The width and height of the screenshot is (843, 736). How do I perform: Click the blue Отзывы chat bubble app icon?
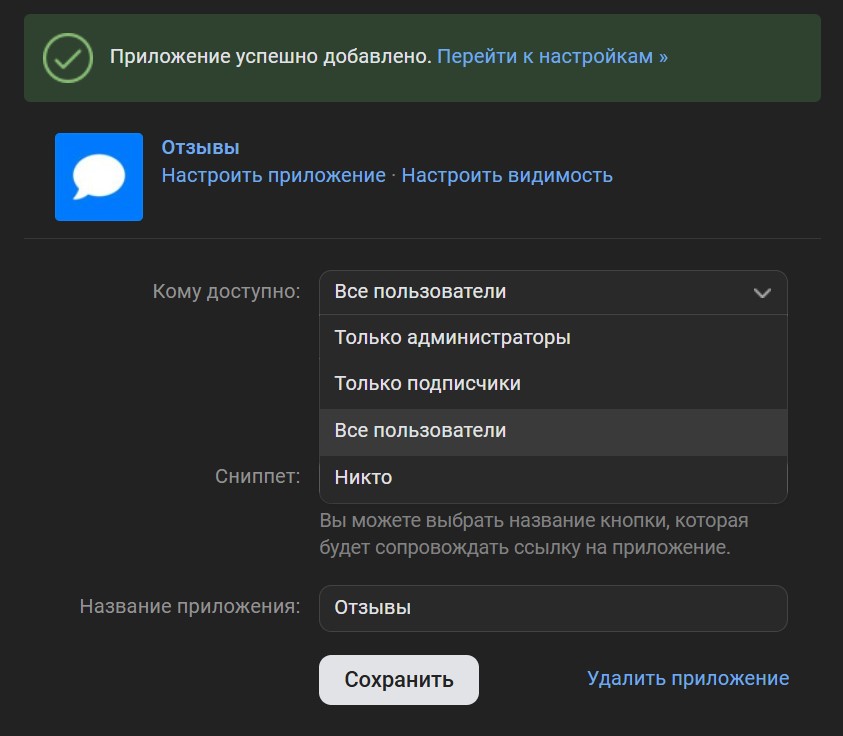[x=99, y=177]
